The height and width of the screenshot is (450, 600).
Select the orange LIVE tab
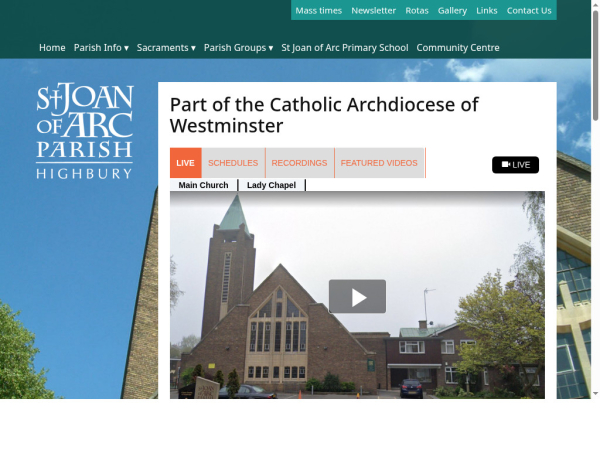pos(186,163)
